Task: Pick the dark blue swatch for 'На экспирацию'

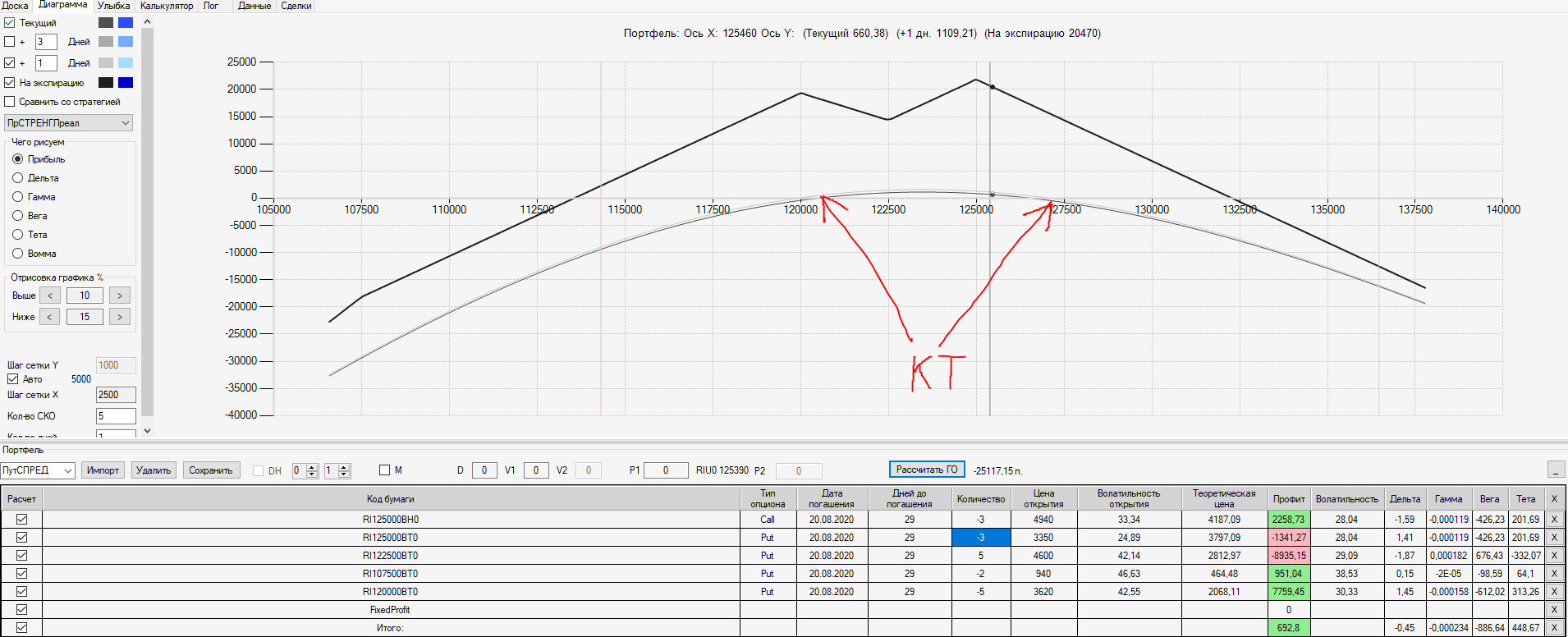Action: pyautogui.click(x=126, y=82)
